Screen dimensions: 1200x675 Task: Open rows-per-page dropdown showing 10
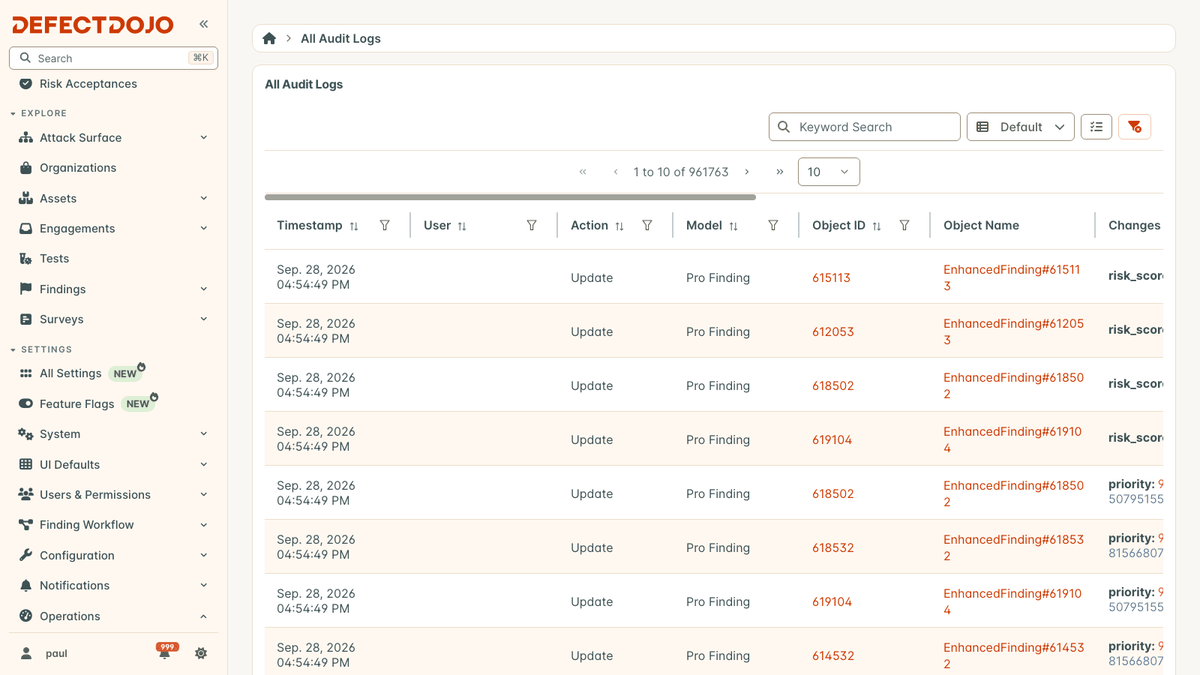tap(828, 172)
